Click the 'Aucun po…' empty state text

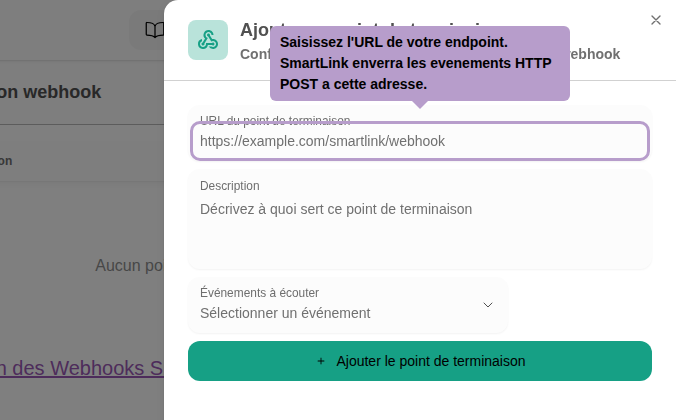tap(129, 265)
